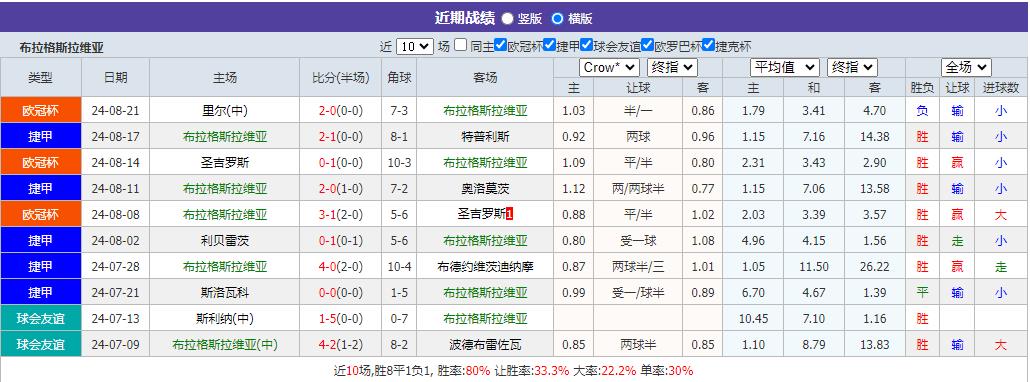The width and height of the screenshot is (1030, 382).
Task: Click handicap cell 受一/球半
Action: click(638, 293)
